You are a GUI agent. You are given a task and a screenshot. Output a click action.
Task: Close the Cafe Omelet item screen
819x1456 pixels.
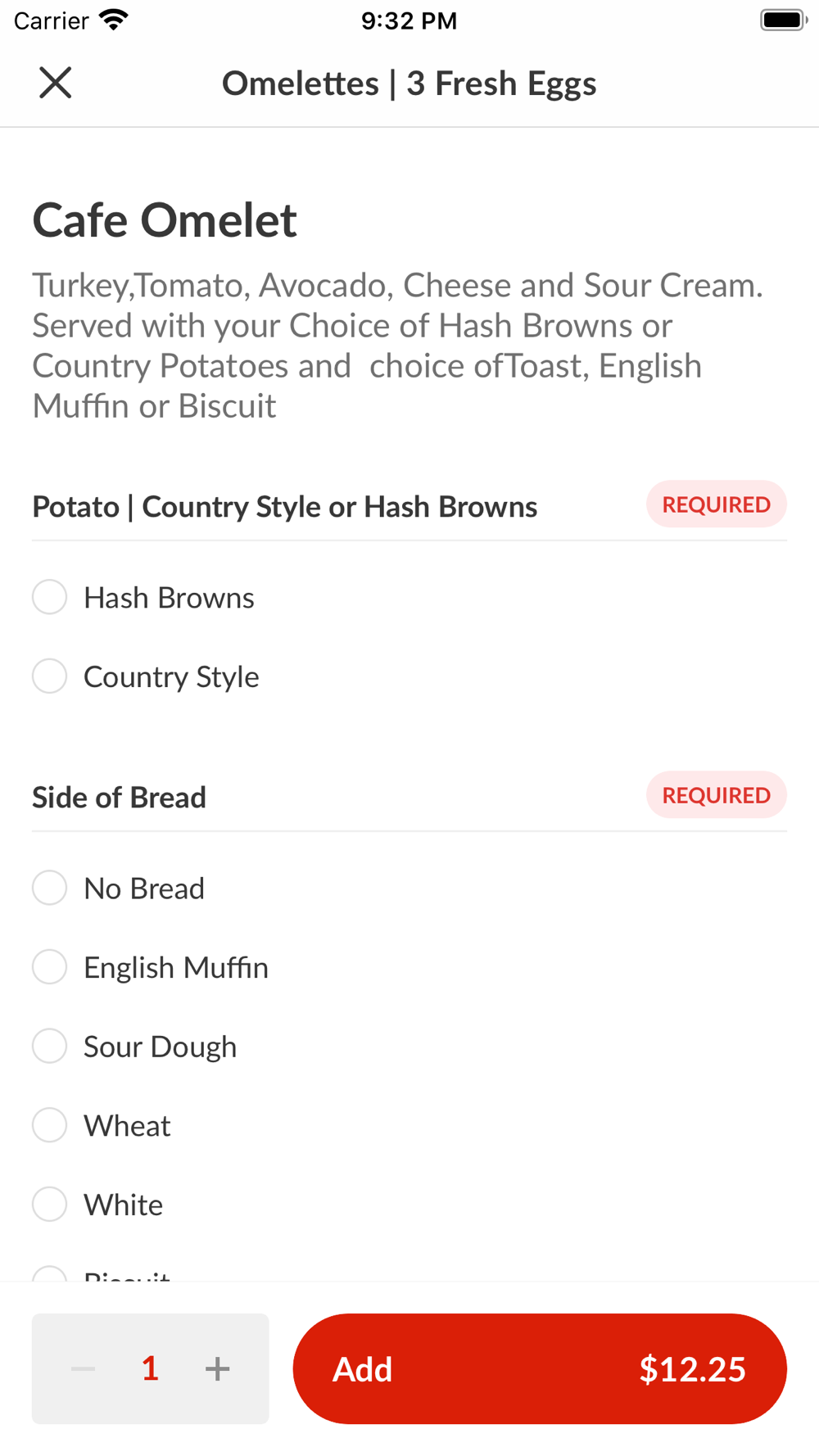[56, 83]
